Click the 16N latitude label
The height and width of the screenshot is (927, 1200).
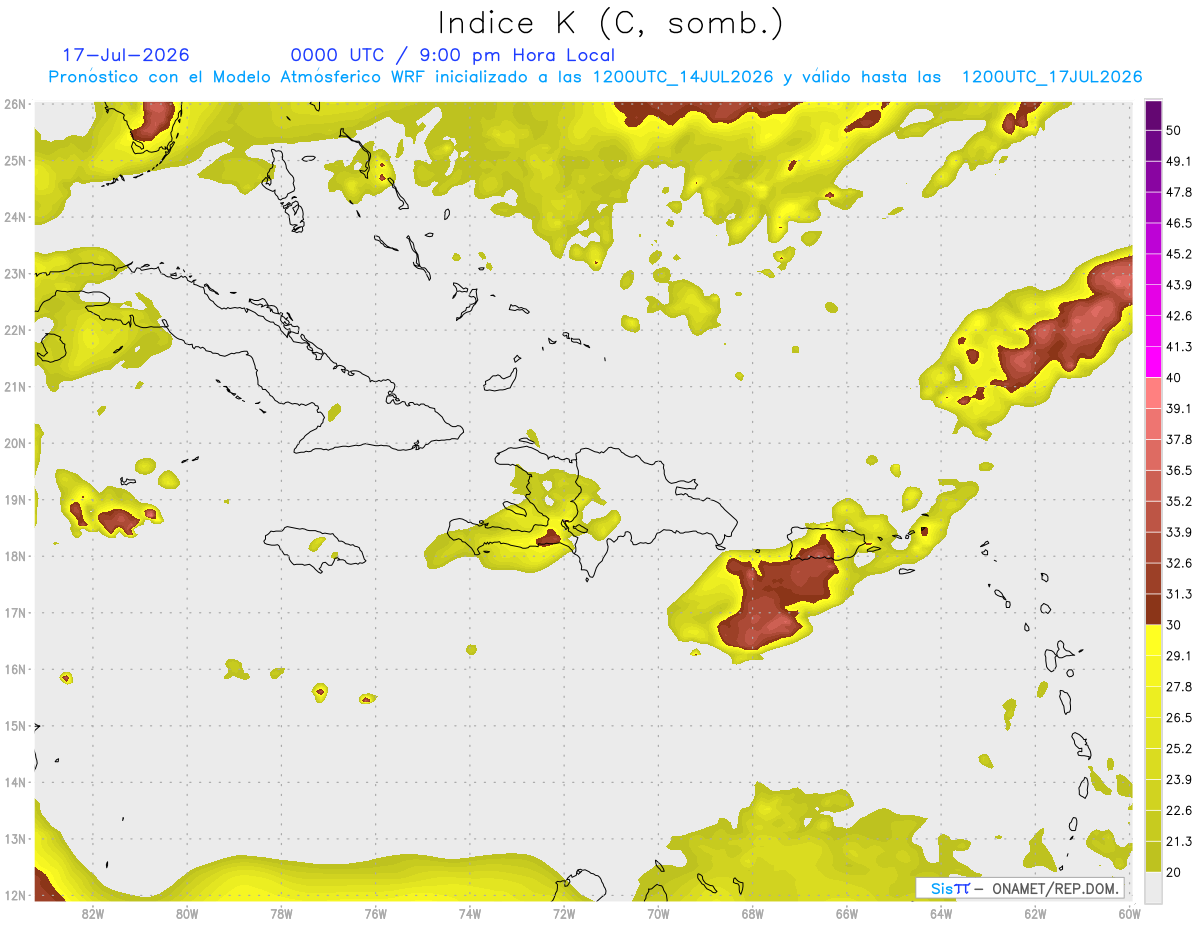pos(15,669)
